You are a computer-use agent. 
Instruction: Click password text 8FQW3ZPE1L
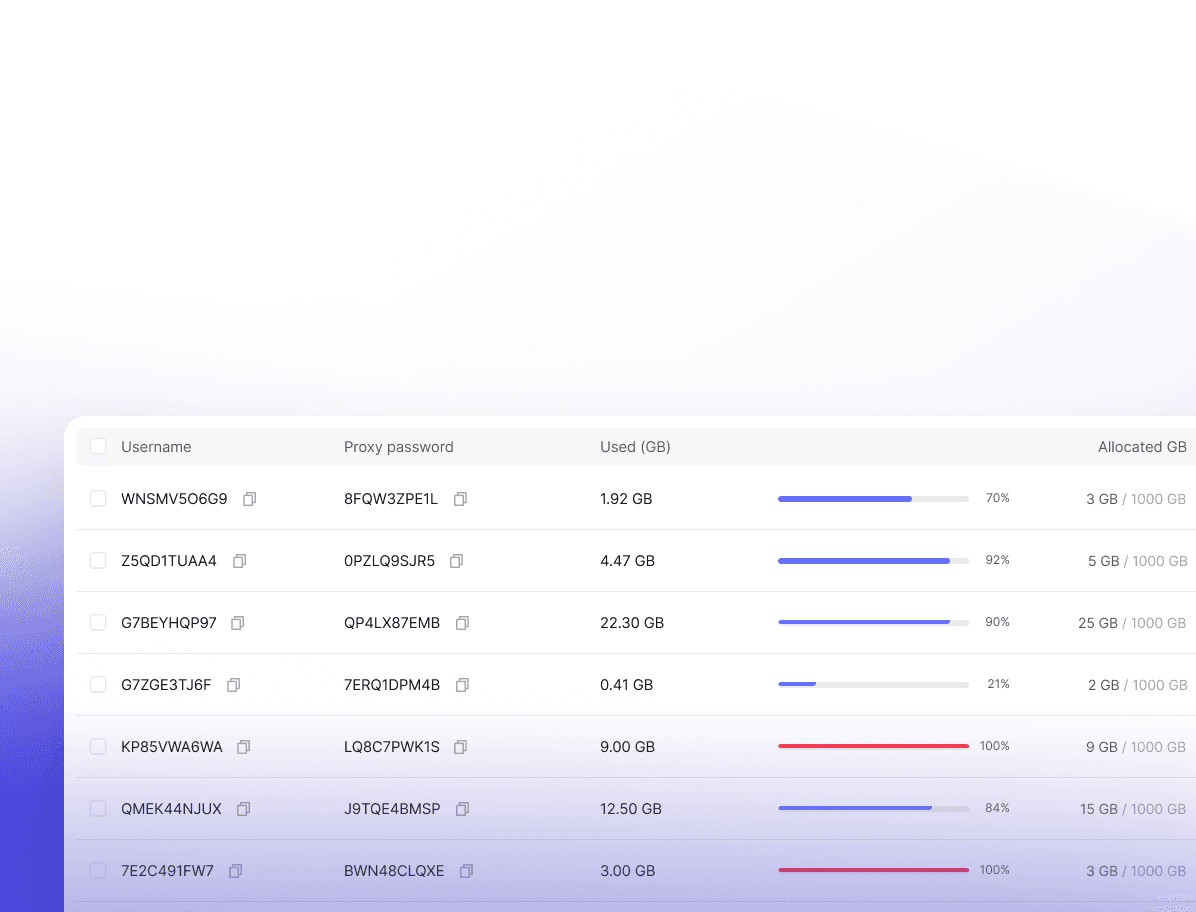tap(391, 499)
